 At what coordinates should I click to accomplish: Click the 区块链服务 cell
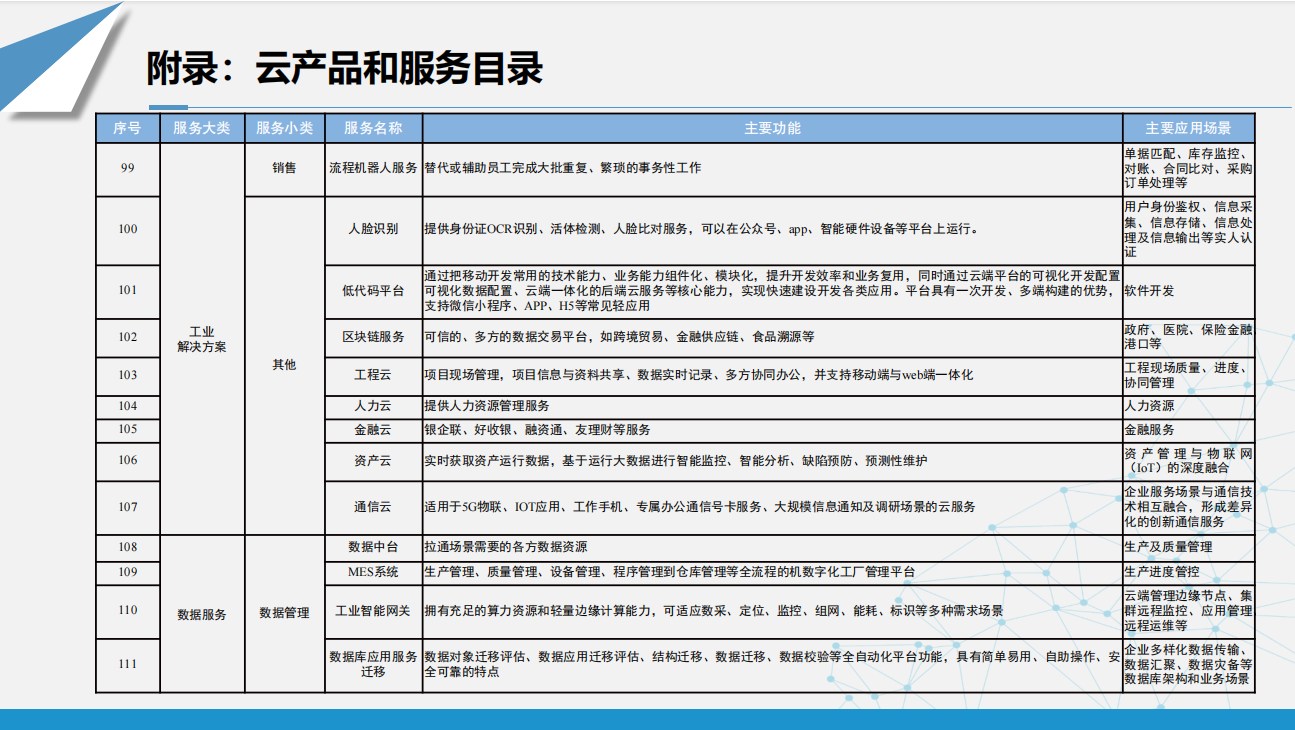373,337
